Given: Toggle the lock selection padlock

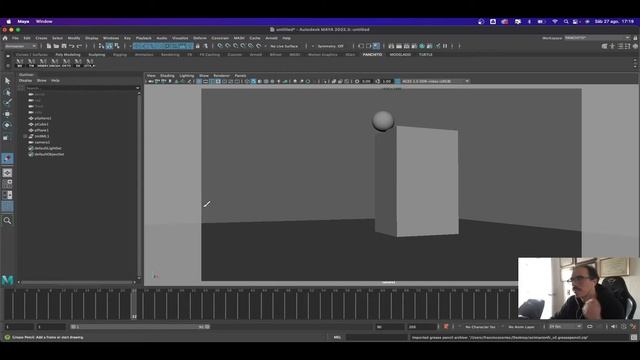Looking at the screenshot, I should point(198,46).
